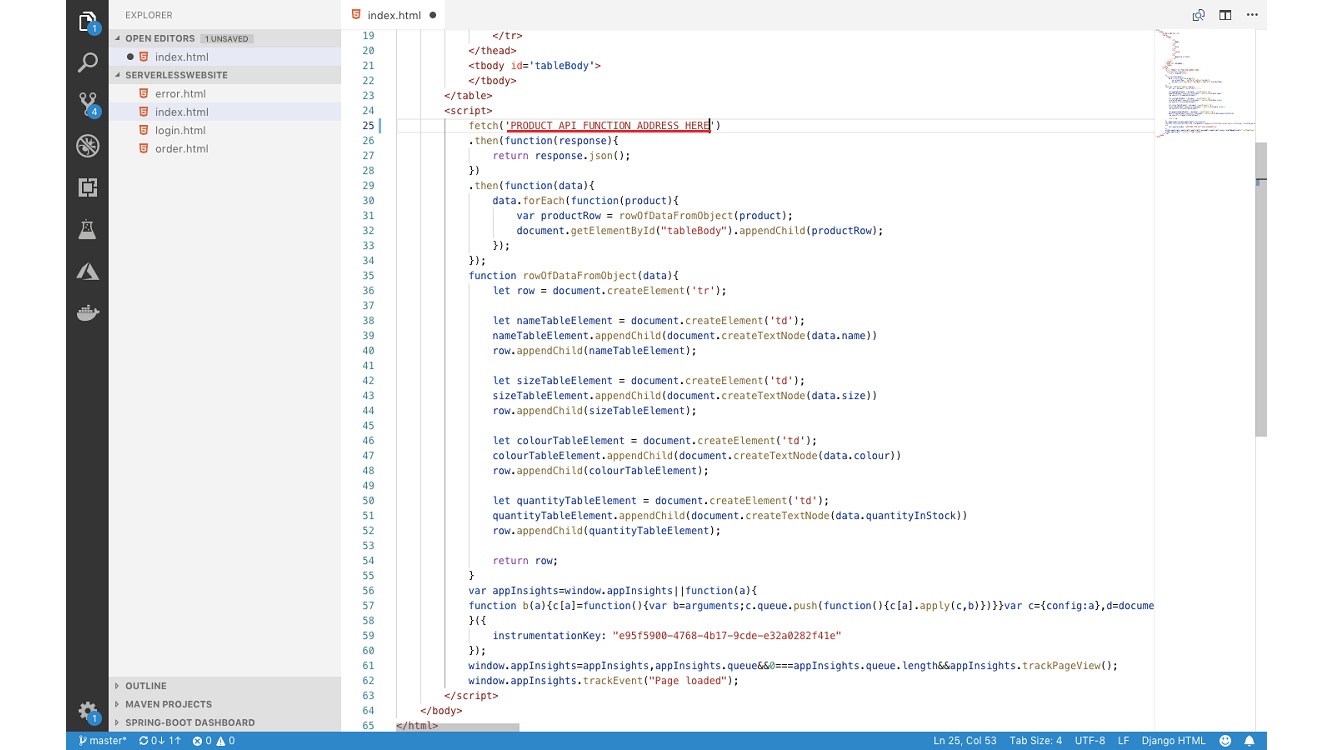Open the Docker view in activity bar
This screenshot has height=750, width=1333.
(87, 313)
